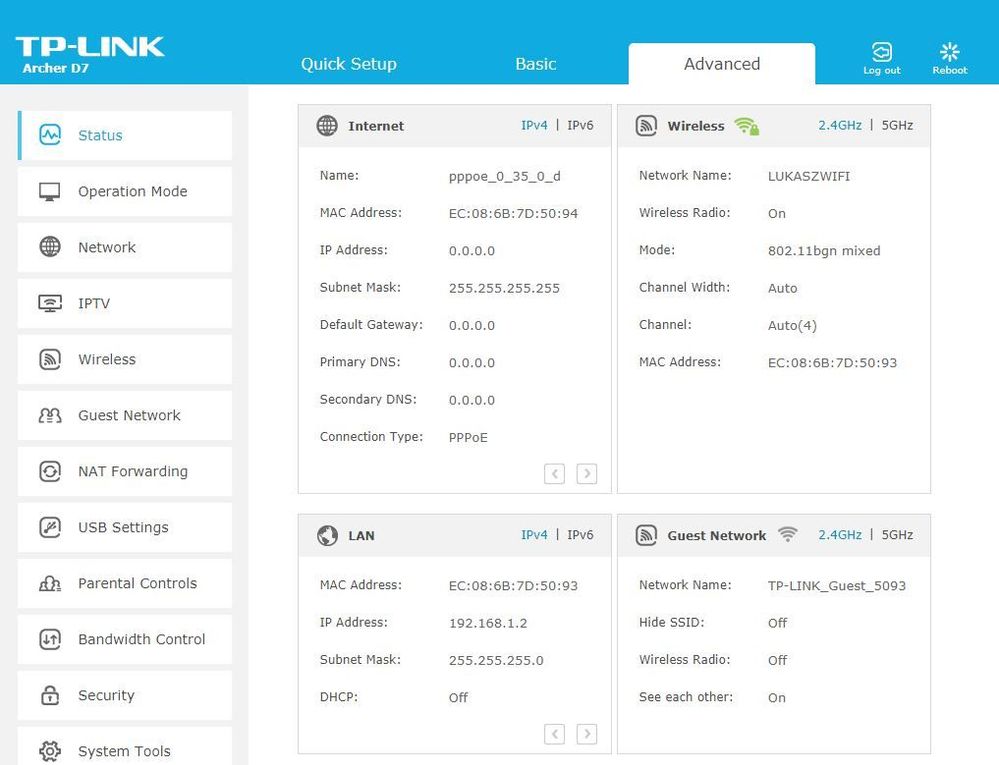This screenshot has height=765, width=999.
Task: Click the USB Settings sidebar icon
Action: pos(50,527)
